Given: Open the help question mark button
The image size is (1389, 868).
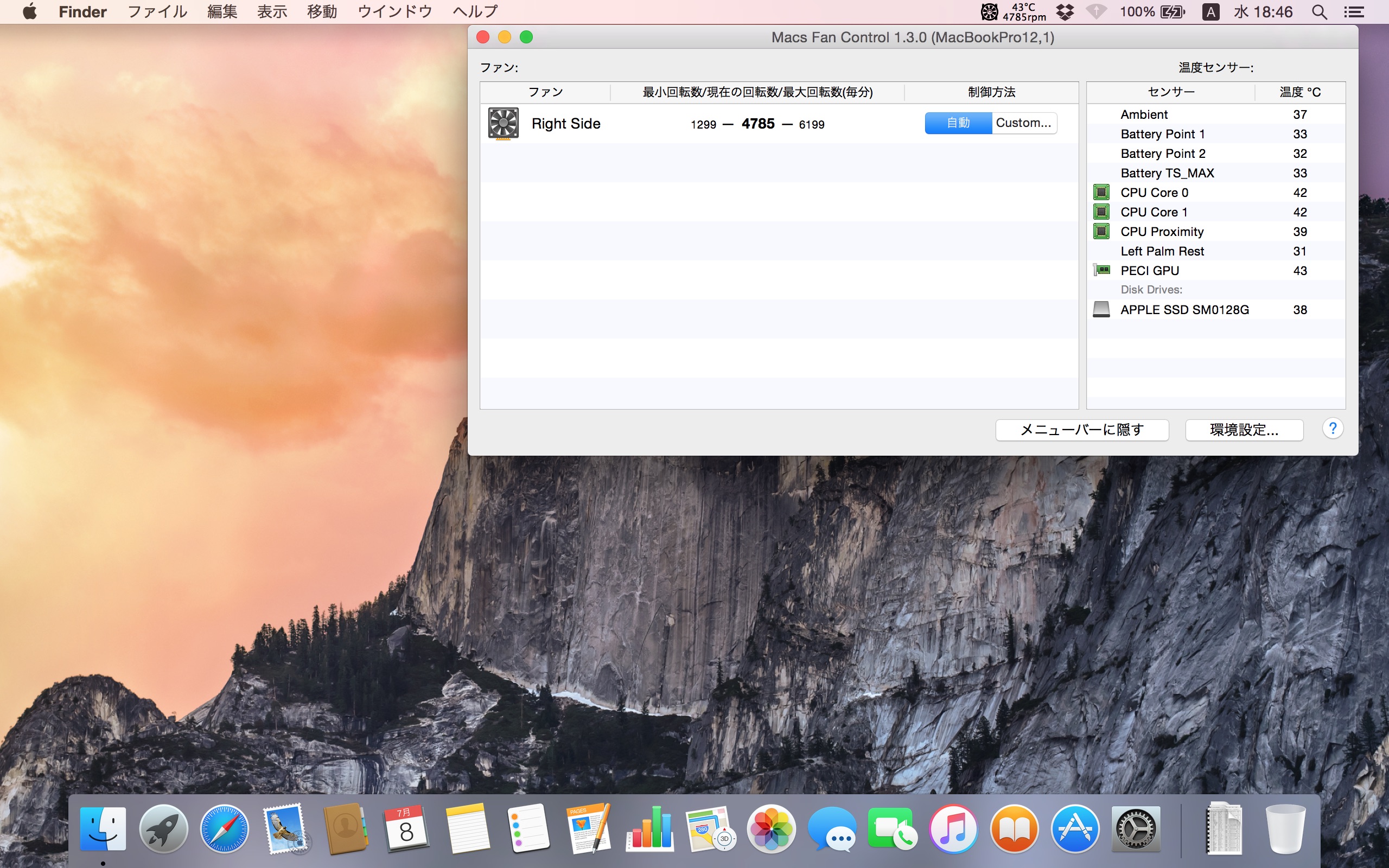Looking at the screenshot, I should (x=1332, y=429).
